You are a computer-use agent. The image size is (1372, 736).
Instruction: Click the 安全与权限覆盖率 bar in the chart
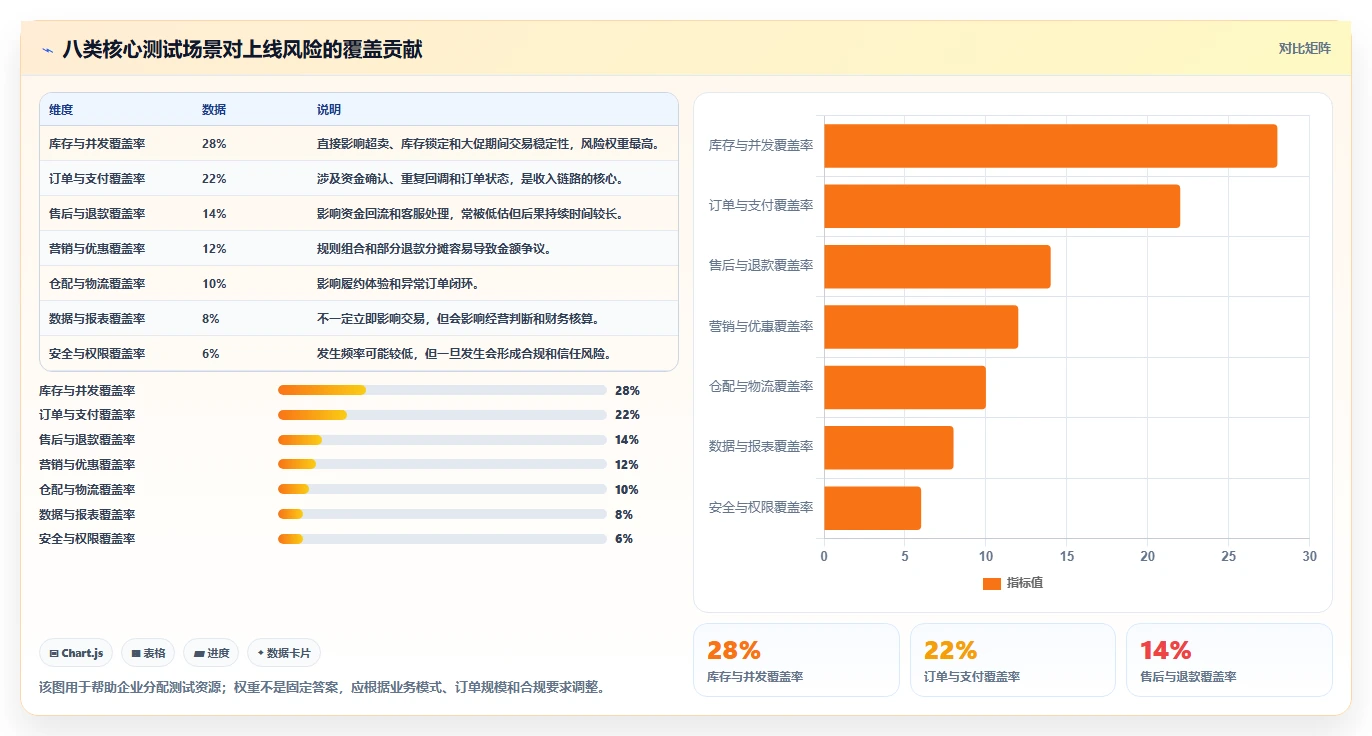coord(872,508)
